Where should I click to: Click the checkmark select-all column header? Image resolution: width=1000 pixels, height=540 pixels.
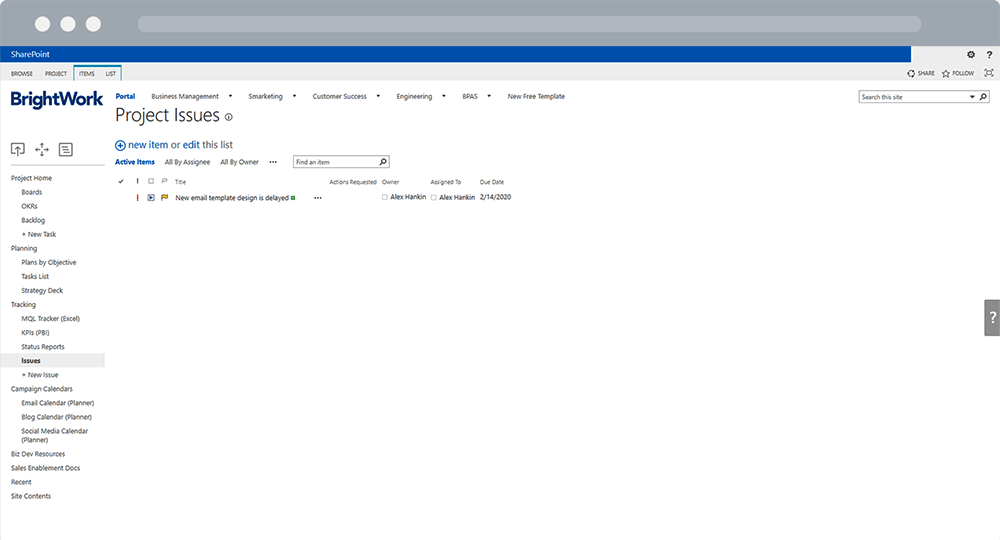(121, 182)
